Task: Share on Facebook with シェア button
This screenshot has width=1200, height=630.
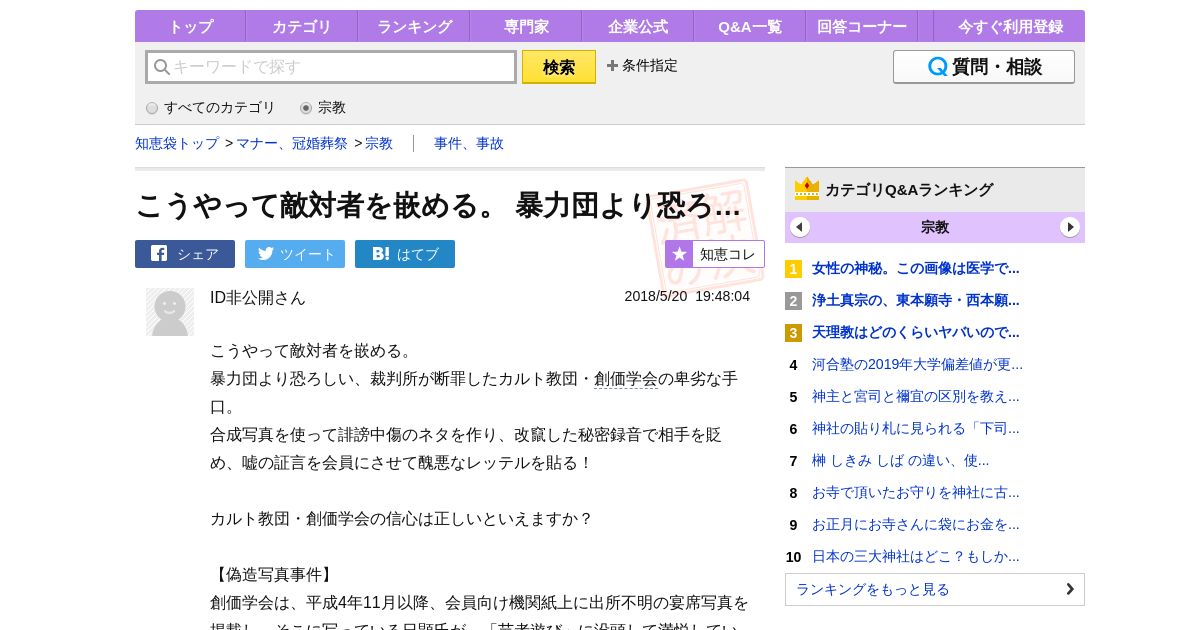Action: (185, 254)
